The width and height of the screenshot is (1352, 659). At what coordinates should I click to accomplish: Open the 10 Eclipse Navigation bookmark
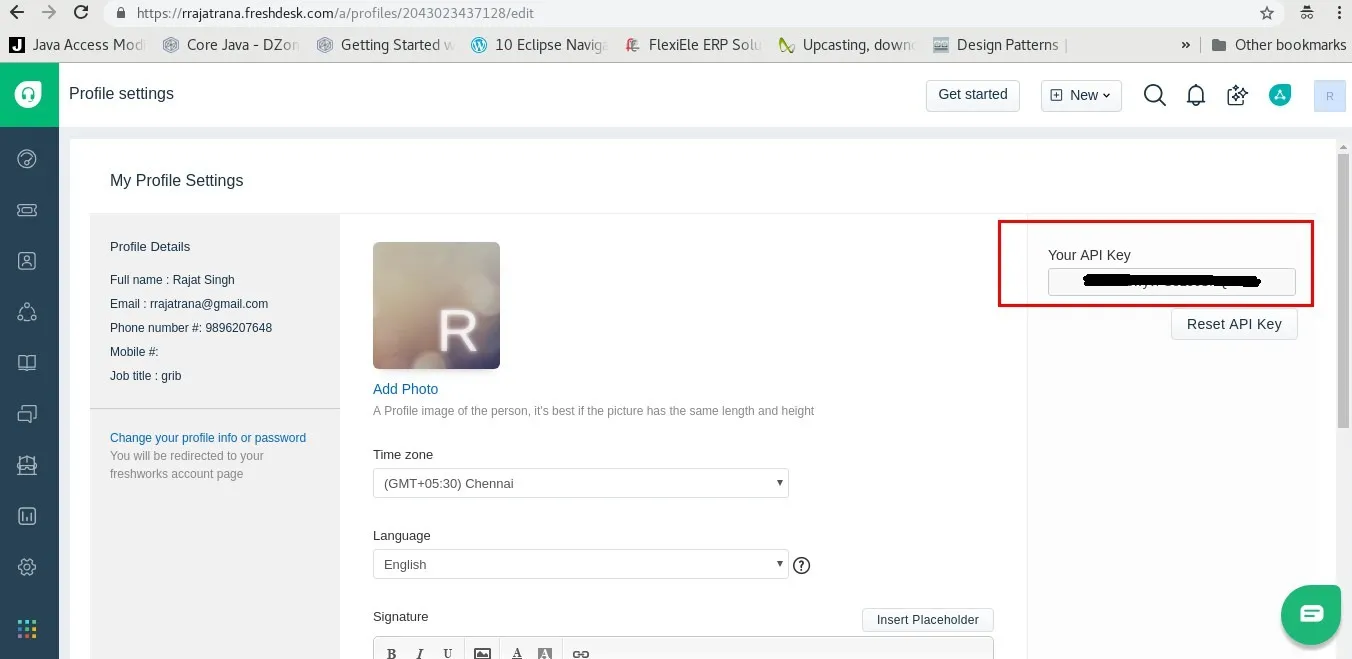point(538,45)
